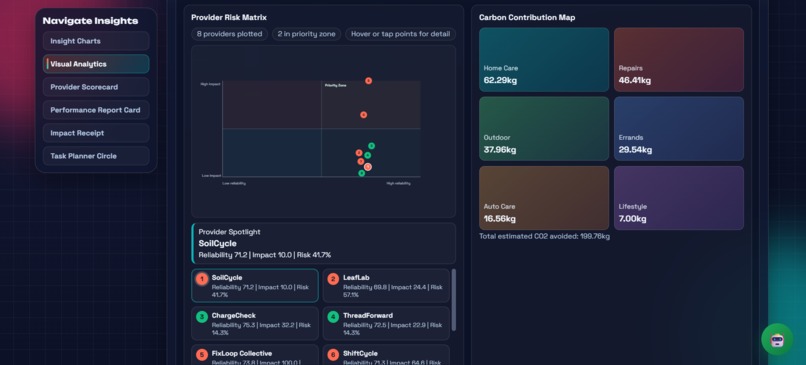Select the ChargeCheck provider card

tap(255, 323)
